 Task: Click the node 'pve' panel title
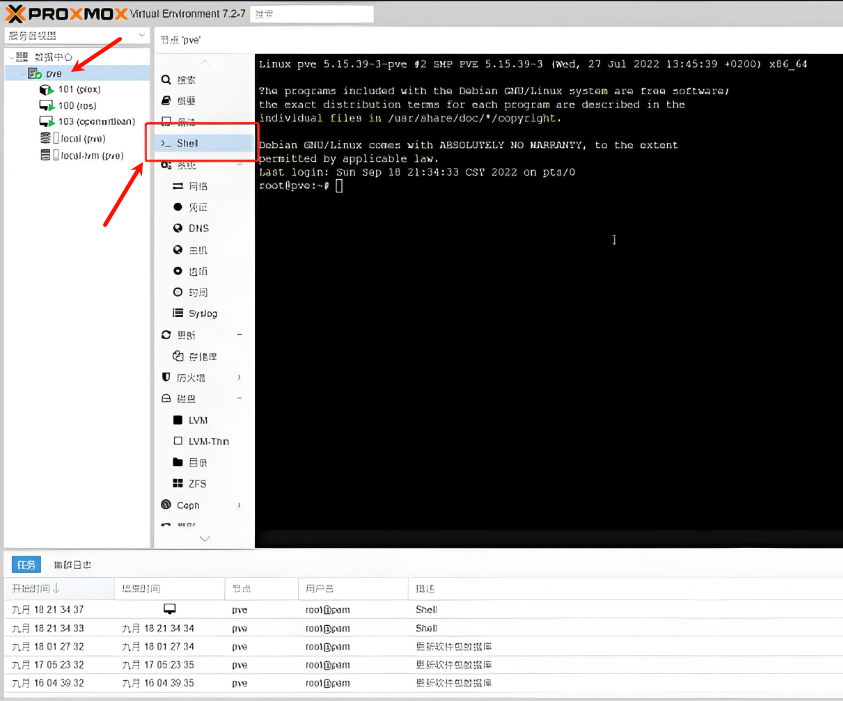tap(181, 40)
